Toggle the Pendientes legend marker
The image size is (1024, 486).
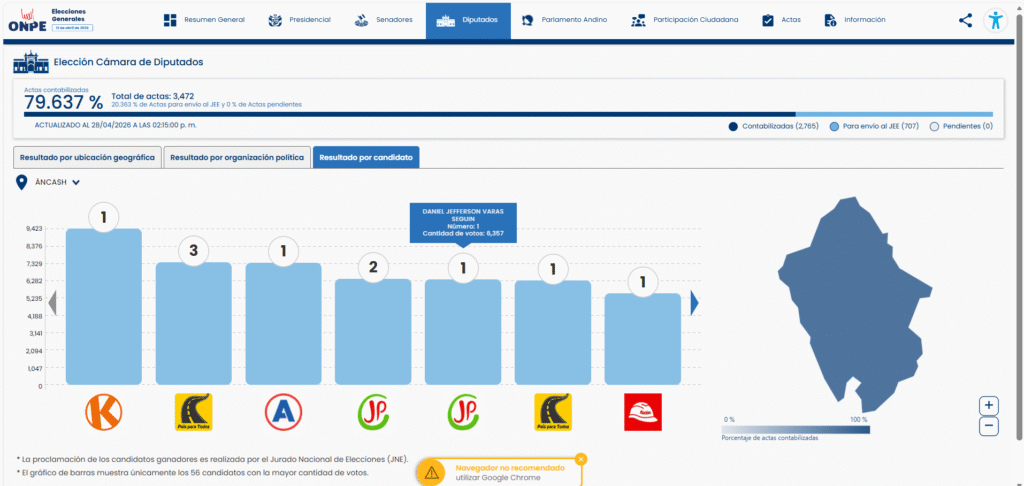coord(934,127)
